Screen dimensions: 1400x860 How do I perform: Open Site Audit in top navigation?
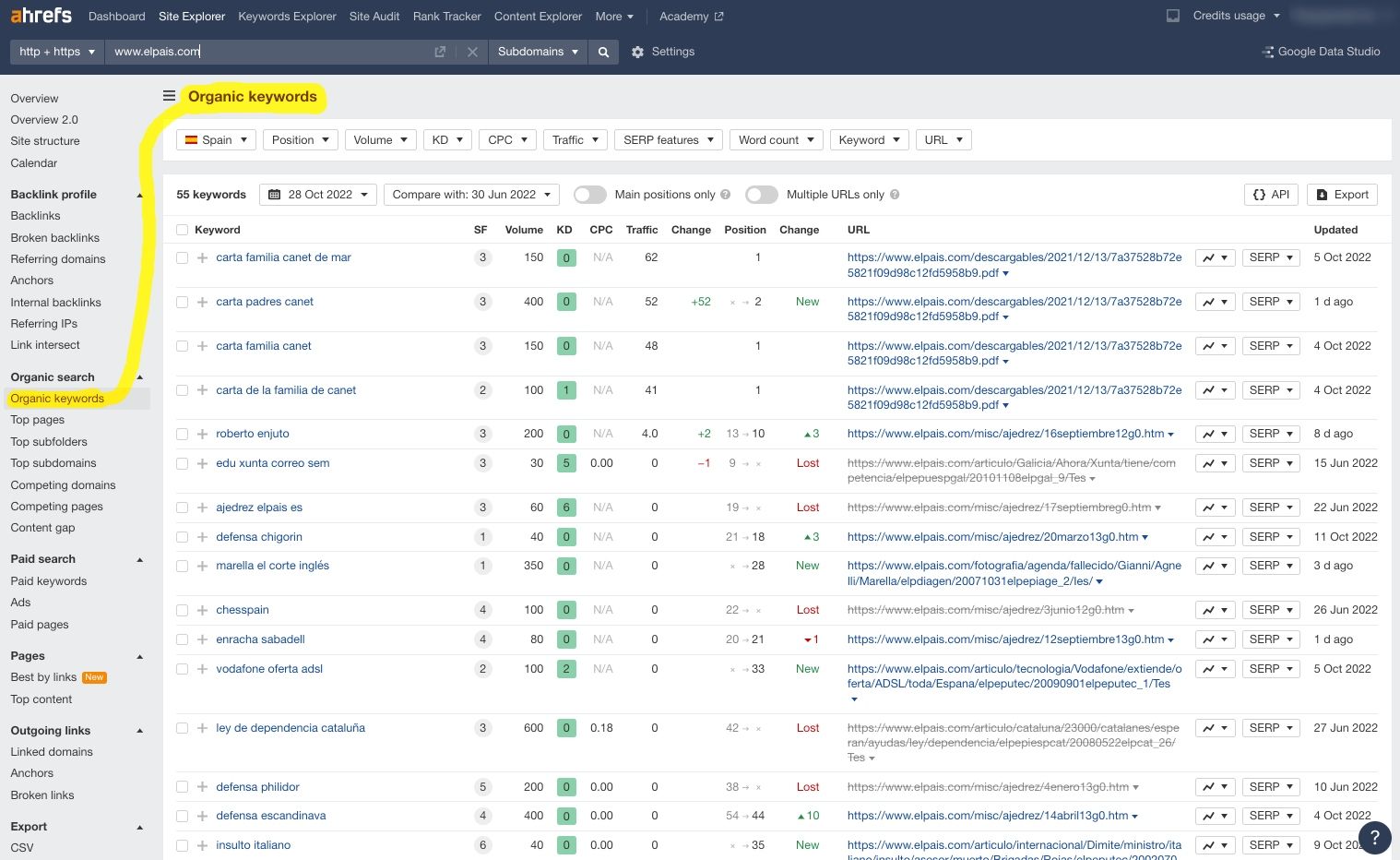click(x=374, y=17)
